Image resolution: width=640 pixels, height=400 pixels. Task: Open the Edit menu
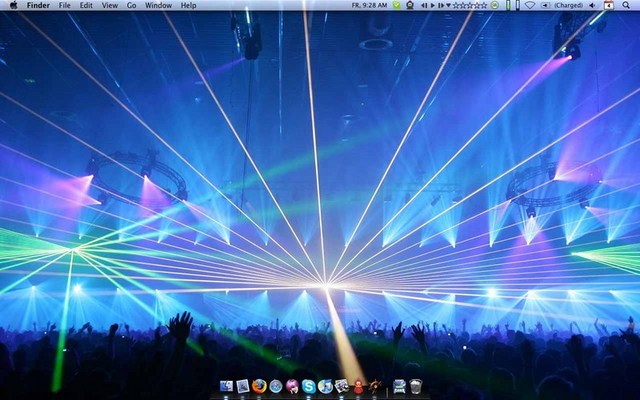tap(86, 5)
